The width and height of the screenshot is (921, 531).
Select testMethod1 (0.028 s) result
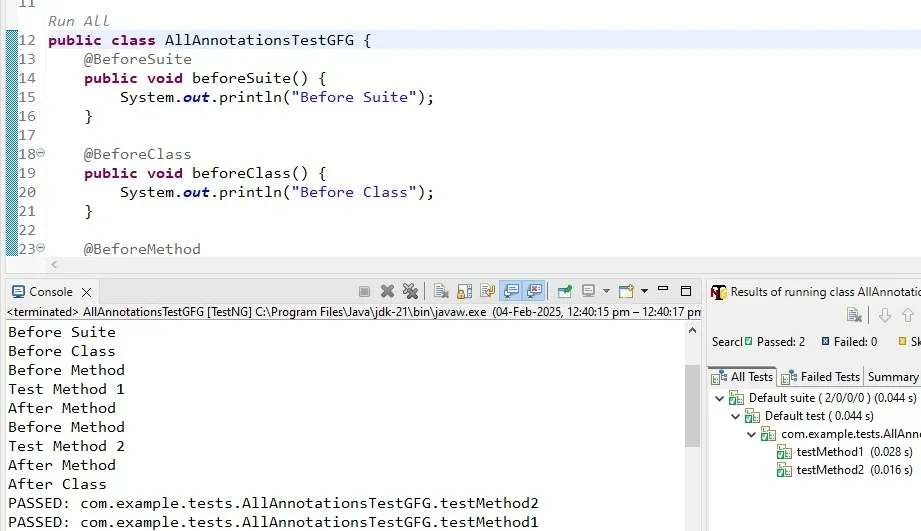pyautogui.click(x=845, y=452)
